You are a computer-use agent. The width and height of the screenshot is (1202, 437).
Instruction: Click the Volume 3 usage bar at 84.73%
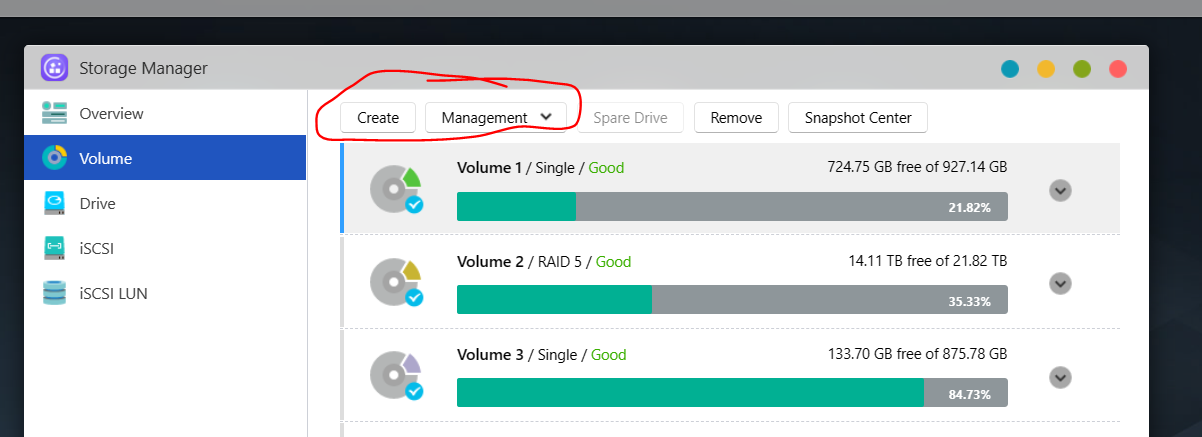click(732, 393)
